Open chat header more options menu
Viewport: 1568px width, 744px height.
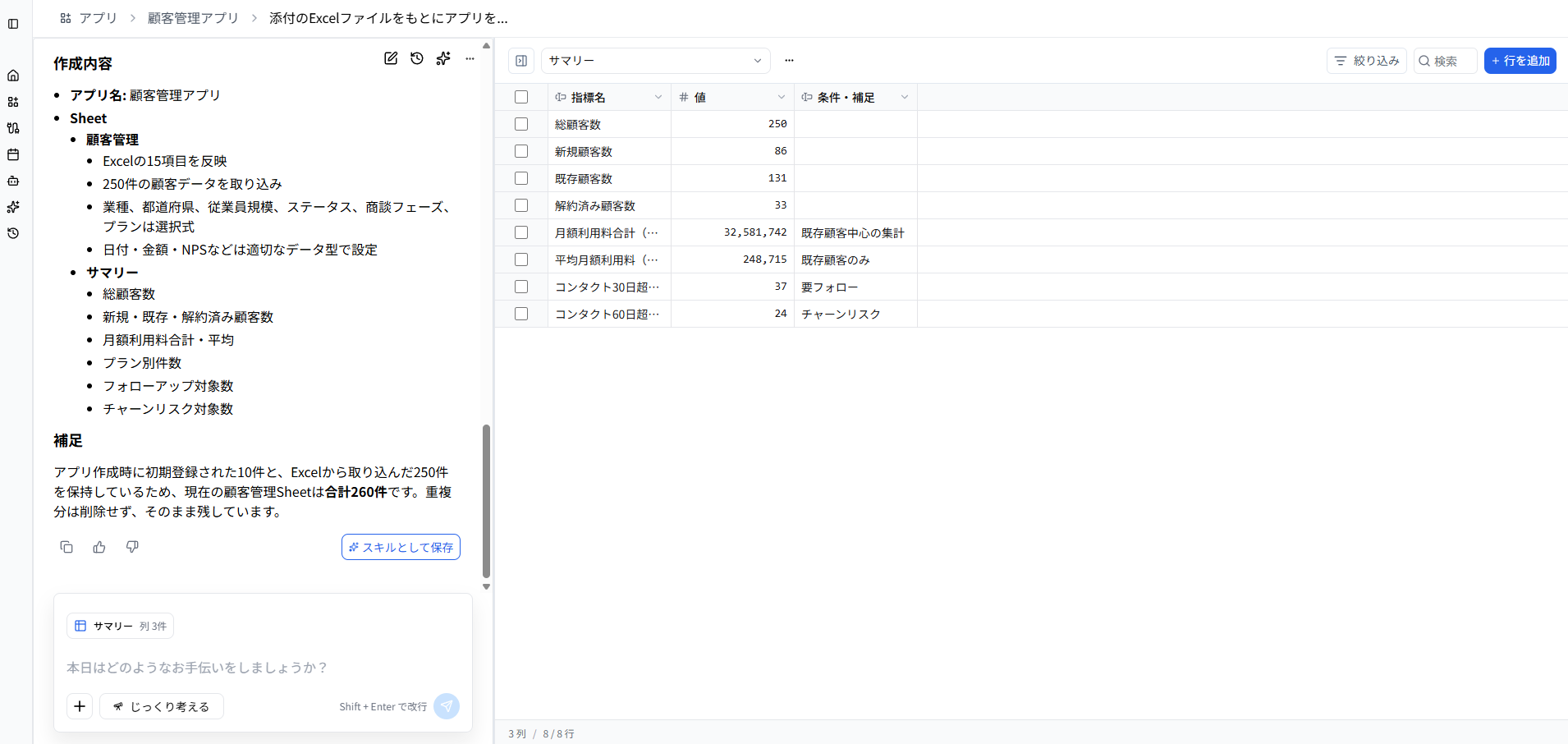pos(470,58)
